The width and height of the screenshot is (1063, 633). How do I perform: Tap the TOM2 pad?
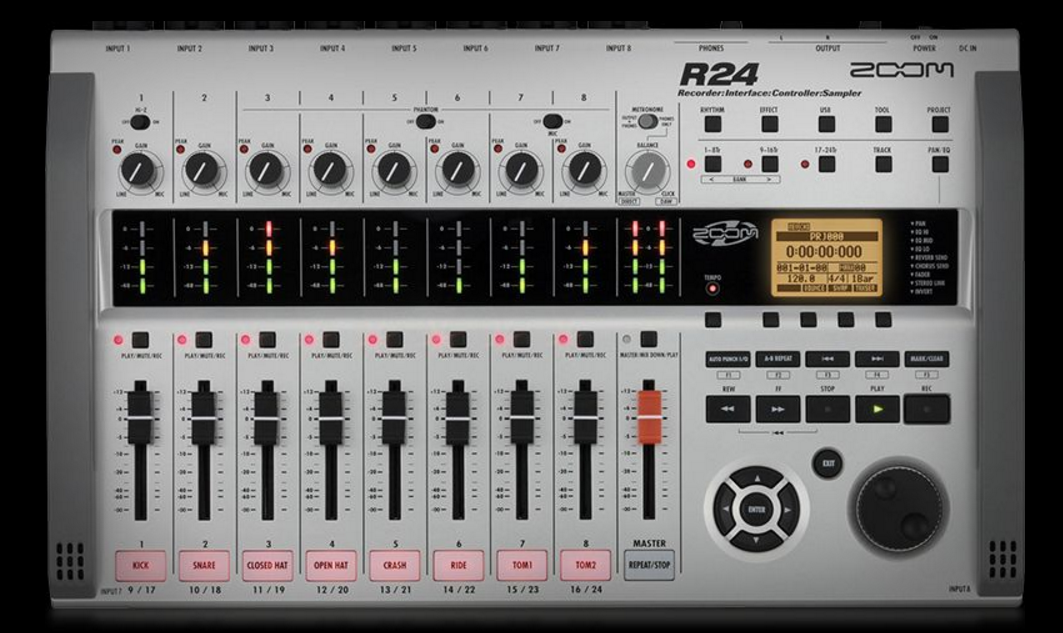coord(585,565)
